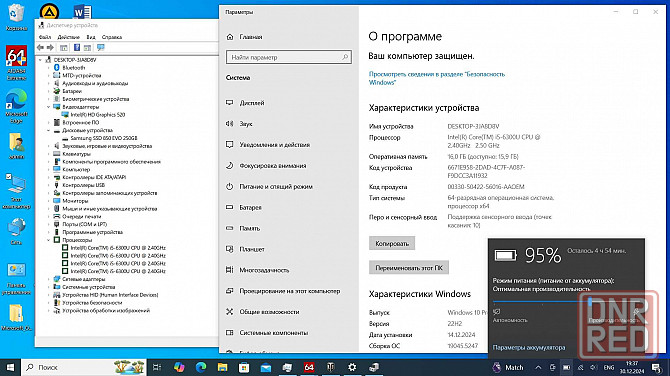Click Back arrow in Device Manager toolbar
This screenshot has height=376, width=670.
click(41, 47)
